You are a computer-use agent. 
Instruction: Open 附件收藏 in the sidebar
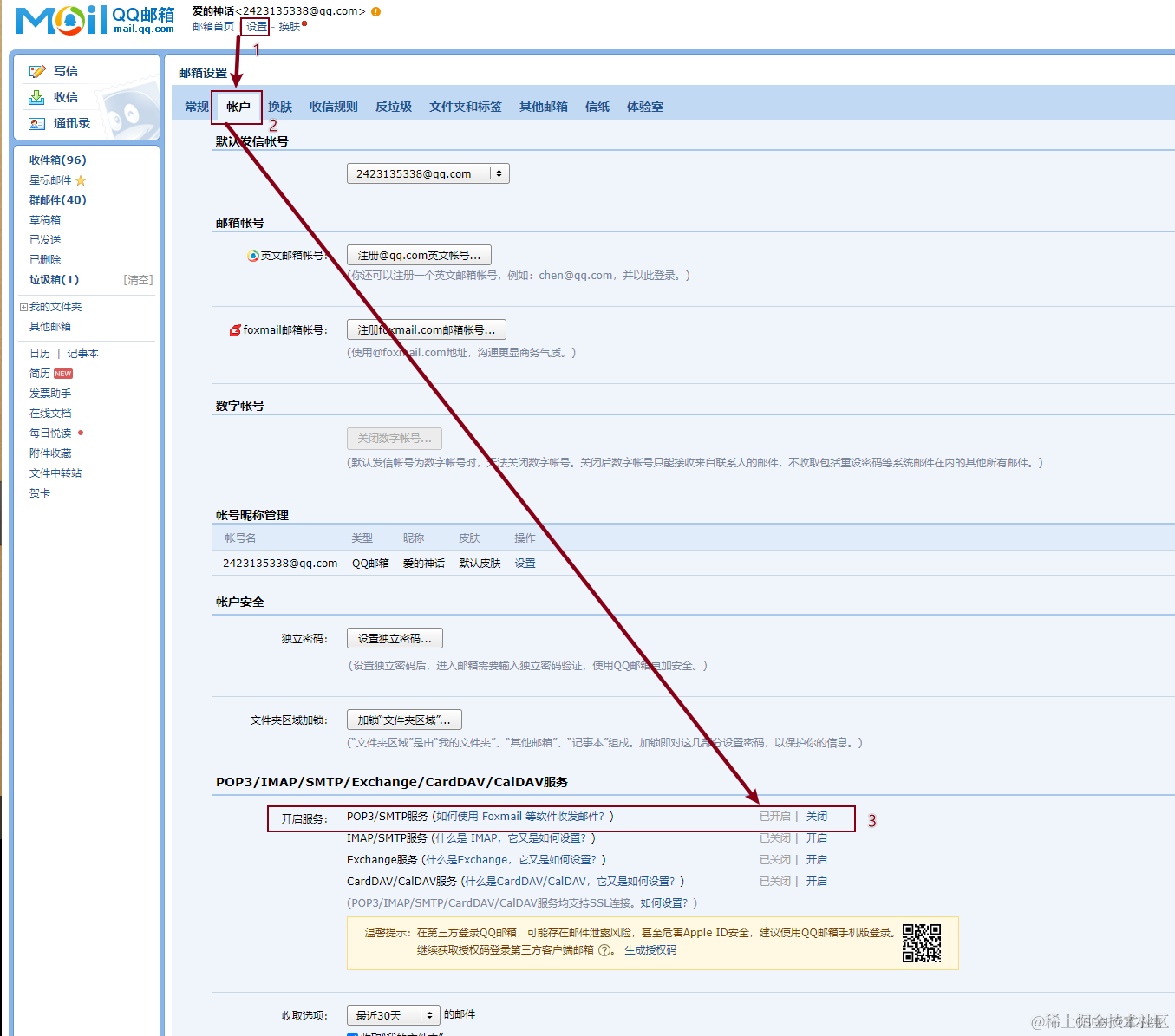pos(50,453)
